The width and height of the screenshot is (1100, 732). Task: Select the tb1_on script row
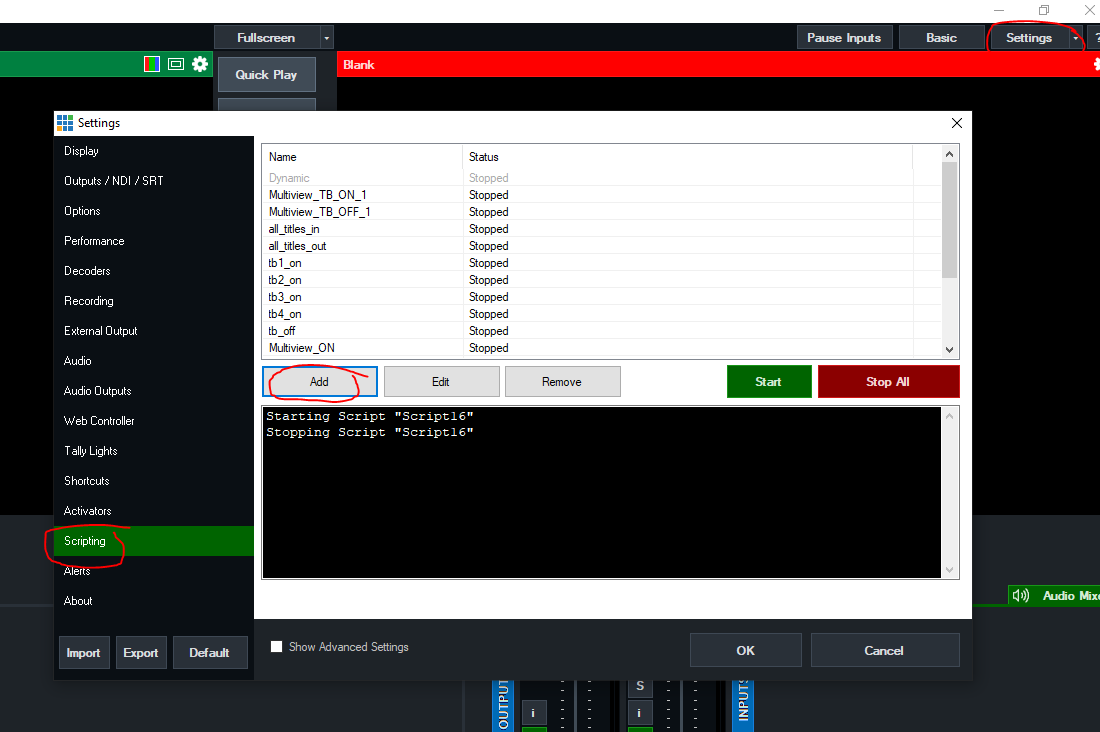(285, 263)
